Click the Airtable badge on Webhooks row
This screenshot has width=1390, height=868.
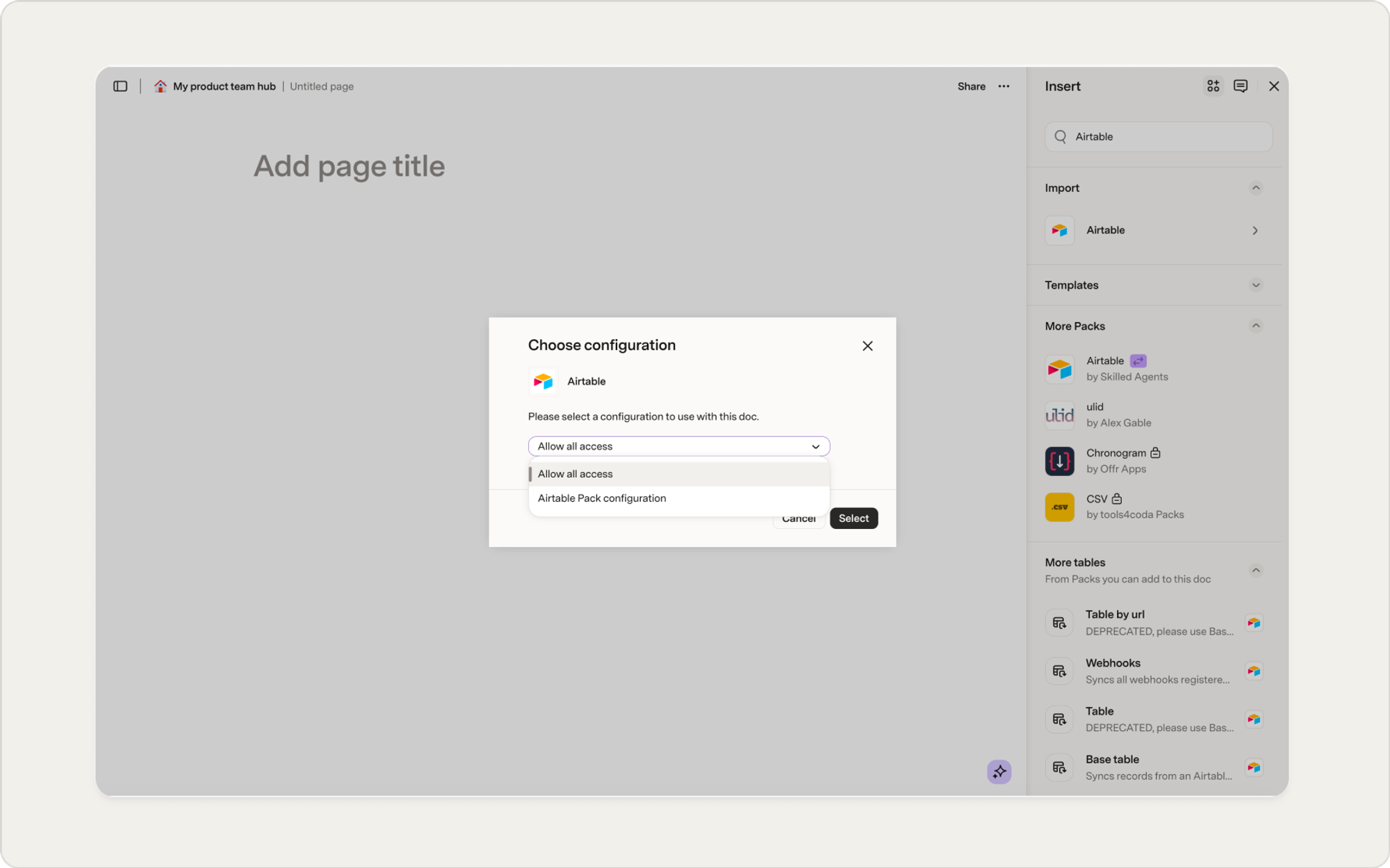1254,671
